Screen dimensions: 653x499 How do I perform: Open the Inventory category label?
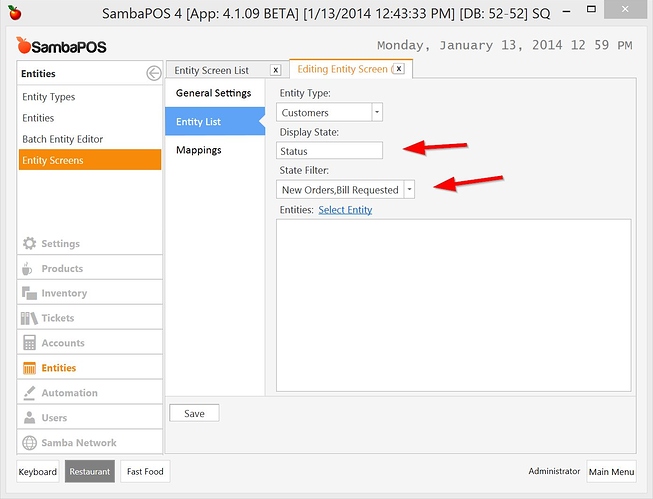point(64,293)
